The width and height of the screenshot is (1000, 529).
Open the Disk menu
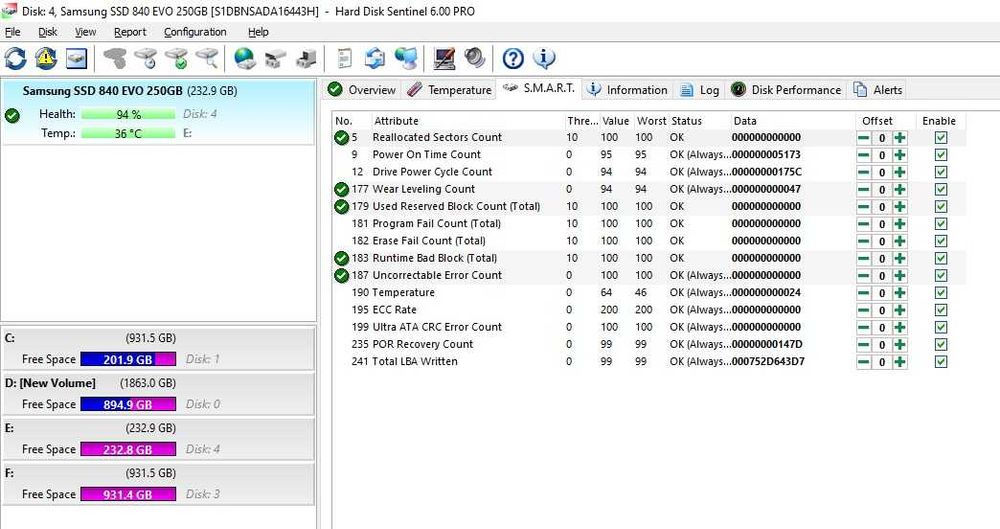[48, 32]
